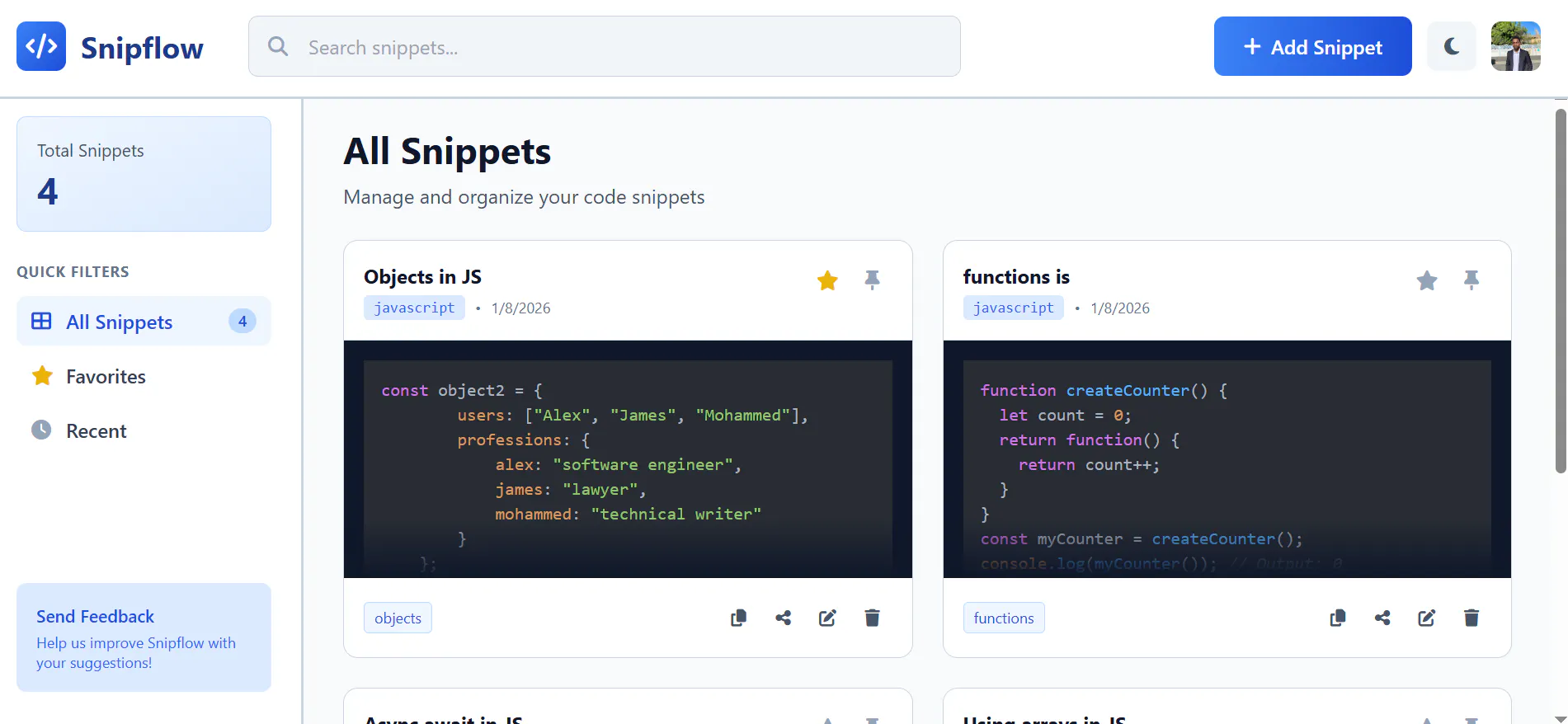The image size is (1568, 724).
Task: Click the objects tag
Action: click(398, 618)
